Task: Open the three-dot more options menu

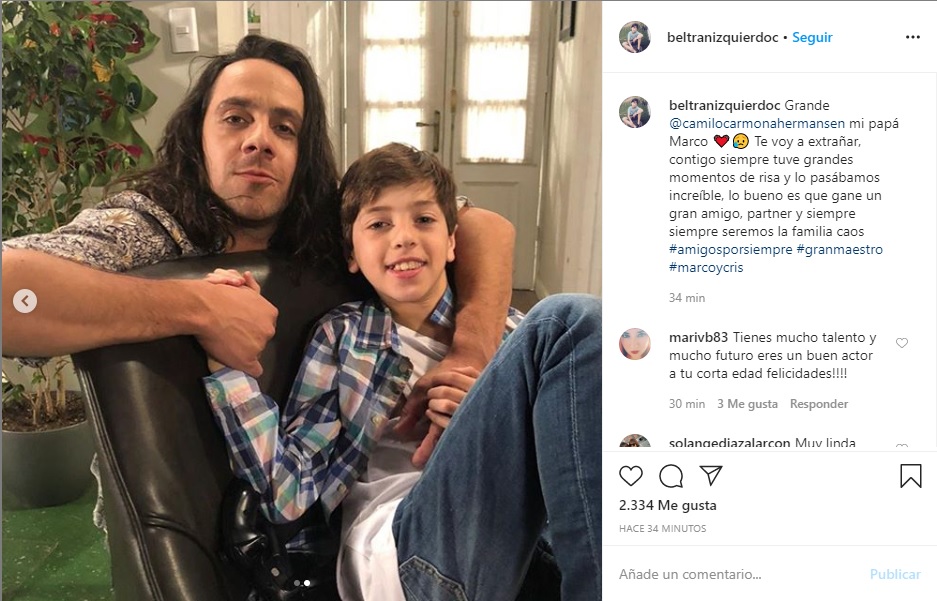Action: coord(912,37)
